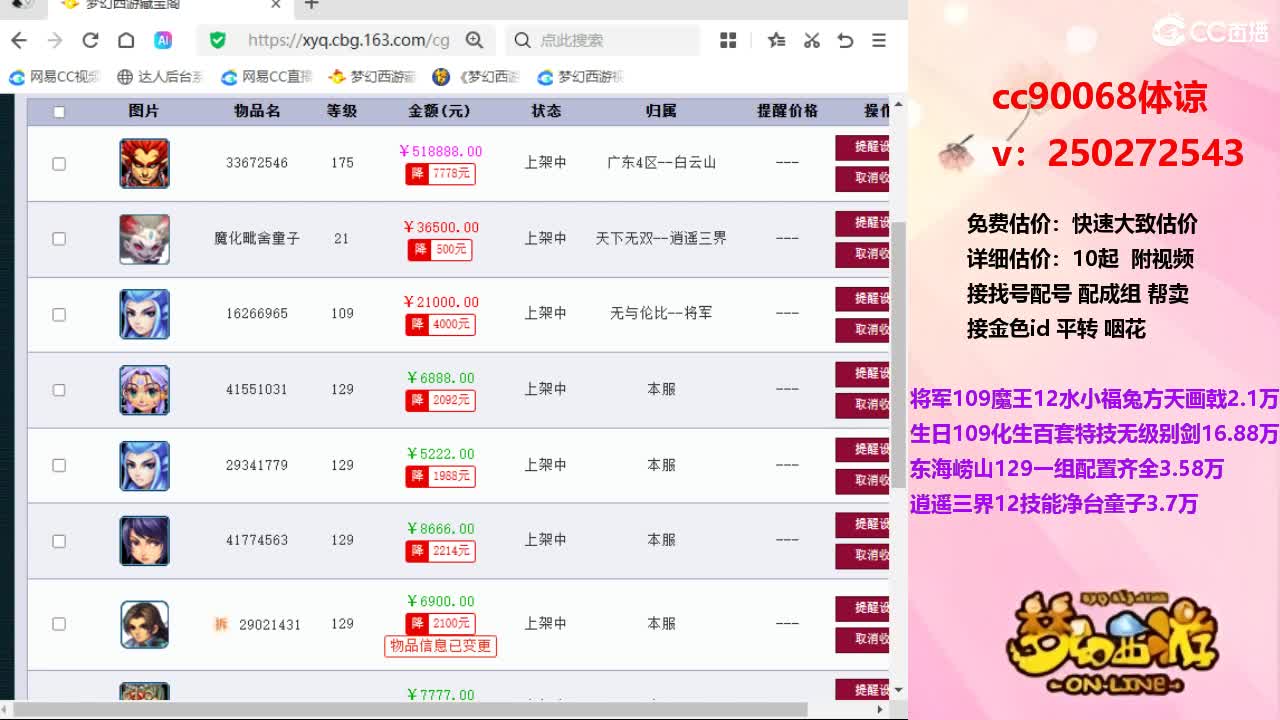Click the zoom magnifier in address bar
1280x720 pixels.
[x=474, y=40]
